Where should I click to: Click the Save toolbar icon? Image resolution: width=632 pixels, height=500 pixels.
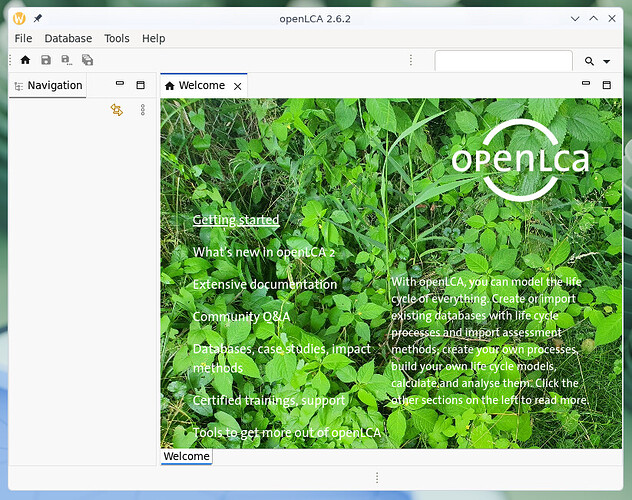tap(46, 60)
